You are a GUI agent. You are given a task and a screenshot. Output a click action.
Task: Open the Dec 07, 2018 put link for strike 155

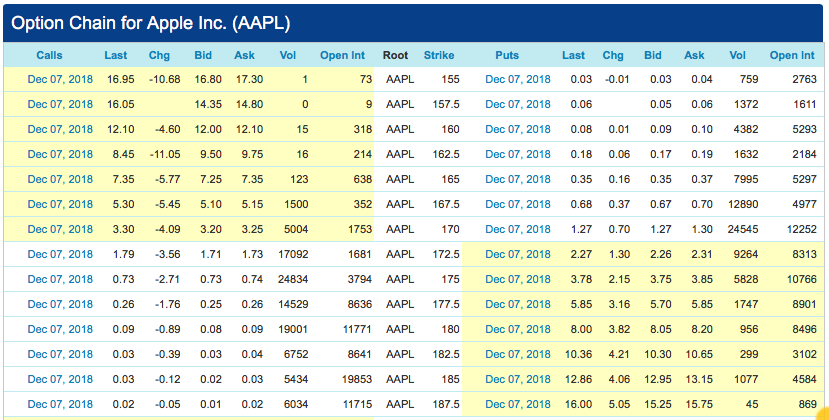518,79
